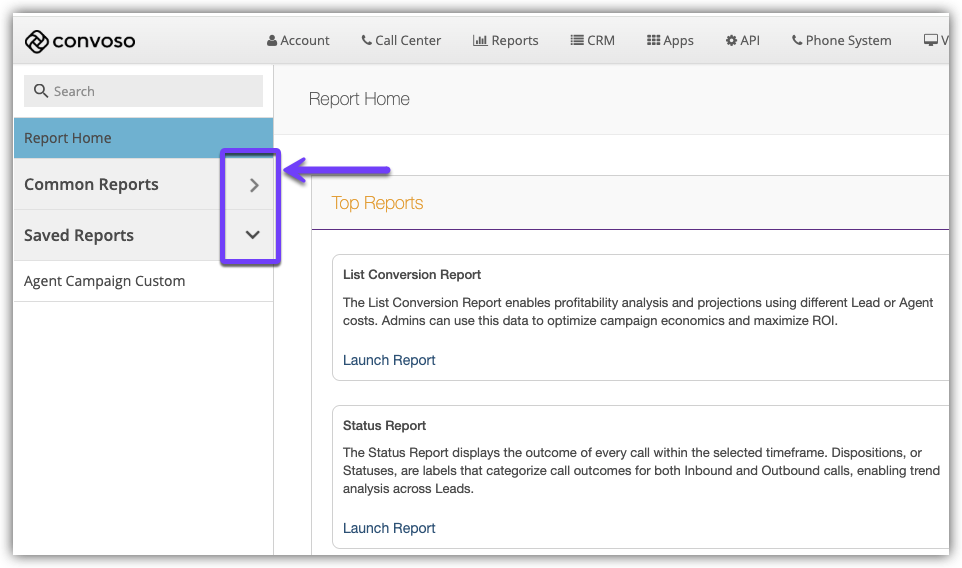This screenshot has height=568, width=962.
Task: Click the Status Report card title
Action: pyautogui.click(x=385, y=426)
